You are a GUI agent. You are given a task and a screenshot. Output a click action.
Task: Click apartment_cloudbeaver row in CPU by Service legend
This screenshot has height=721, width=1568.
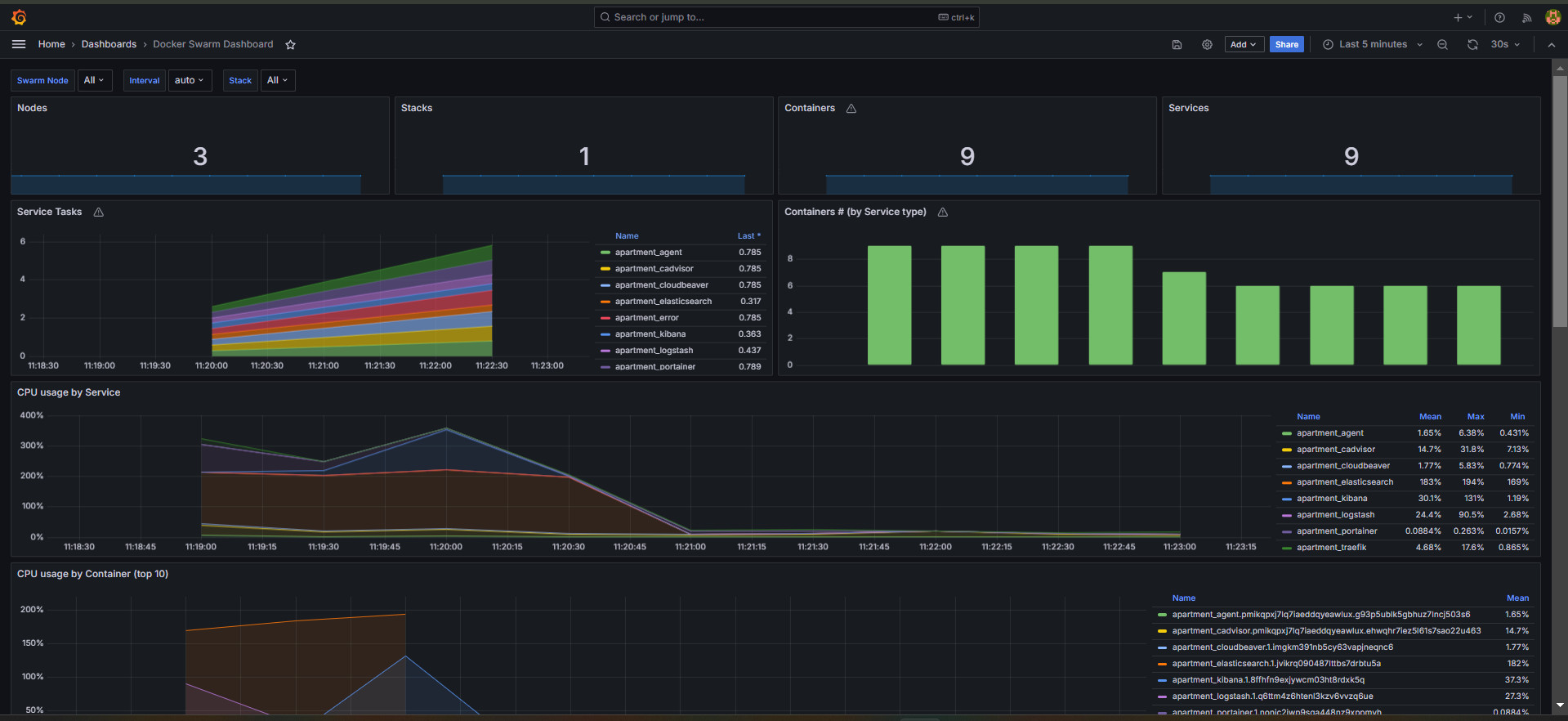(x=1405, y=466)
